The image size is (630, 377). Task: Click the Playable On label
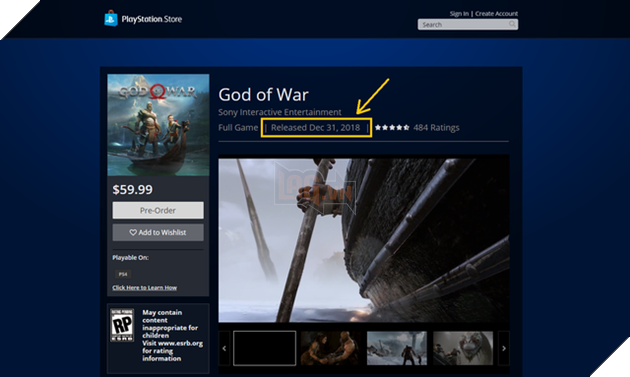(x=130, y=258)
